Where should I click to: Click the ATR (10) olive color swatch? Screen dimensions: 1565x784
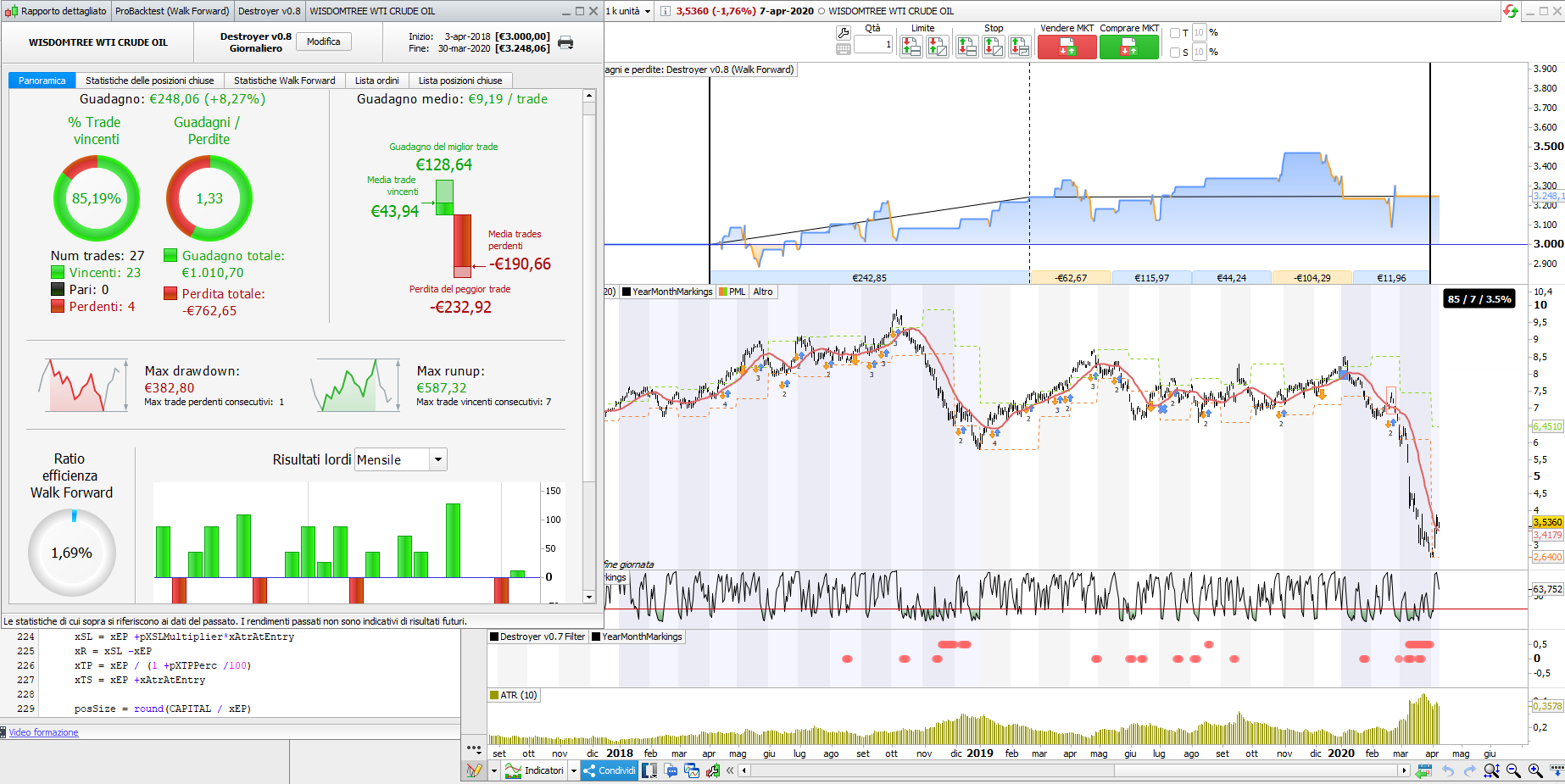pos(494,695)
